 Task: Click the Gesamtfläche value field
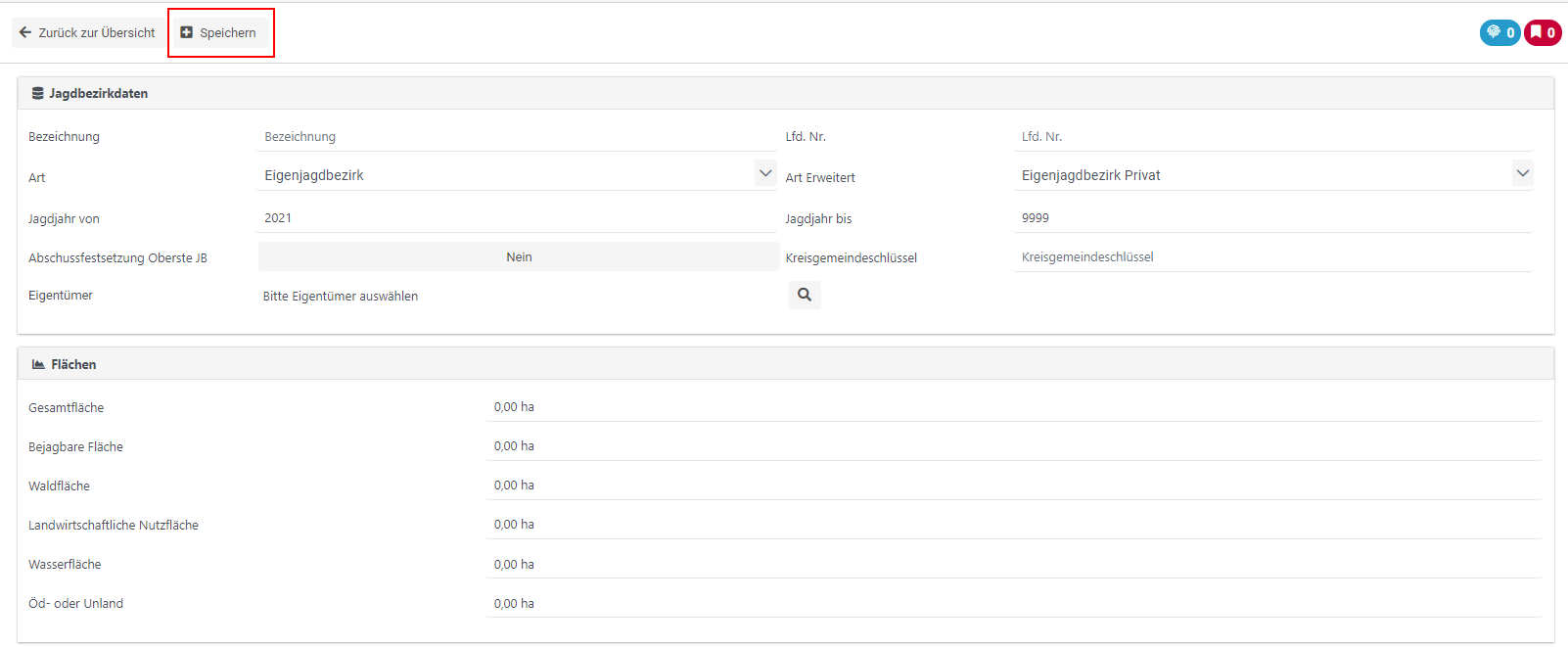coord(1013,407)
